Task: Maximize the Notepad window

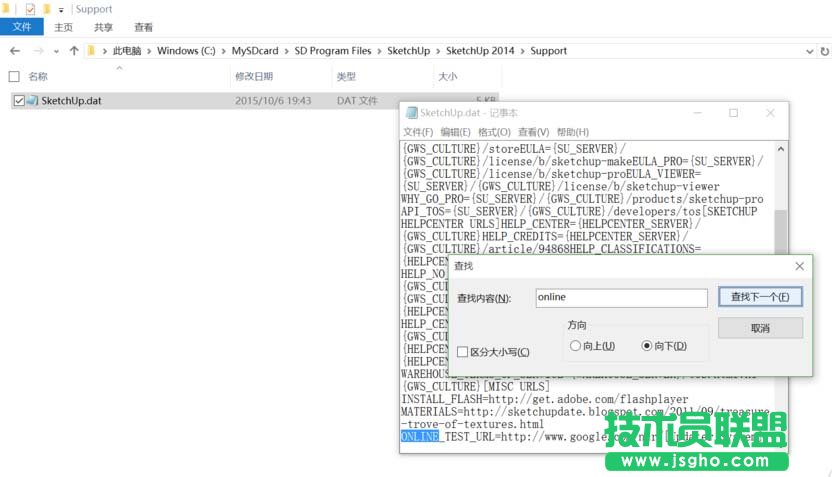Action: 733,112
